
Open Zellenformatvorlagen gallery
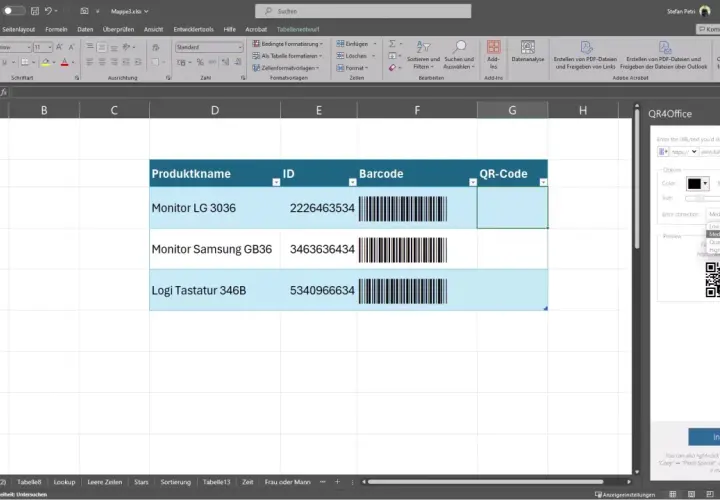pyautogui.click(x=286, y=68)
